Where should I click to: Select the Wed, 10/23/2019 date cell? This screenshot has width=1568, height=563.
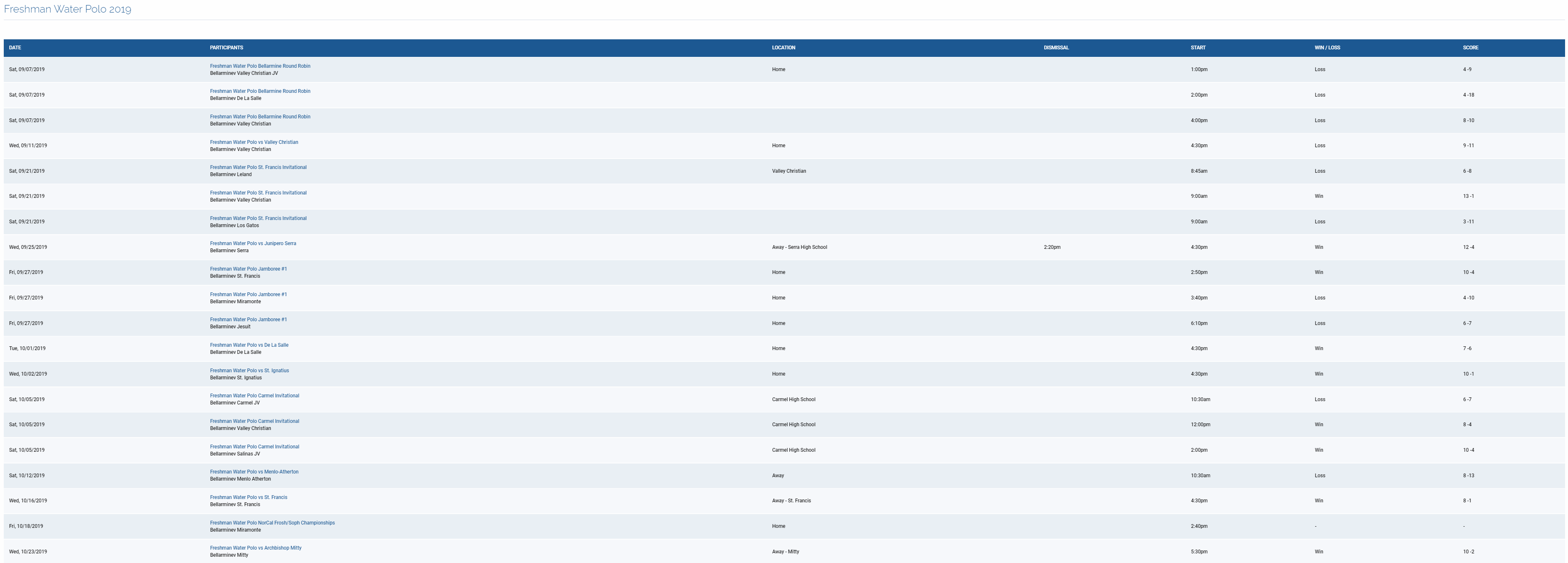click(28, 551)
